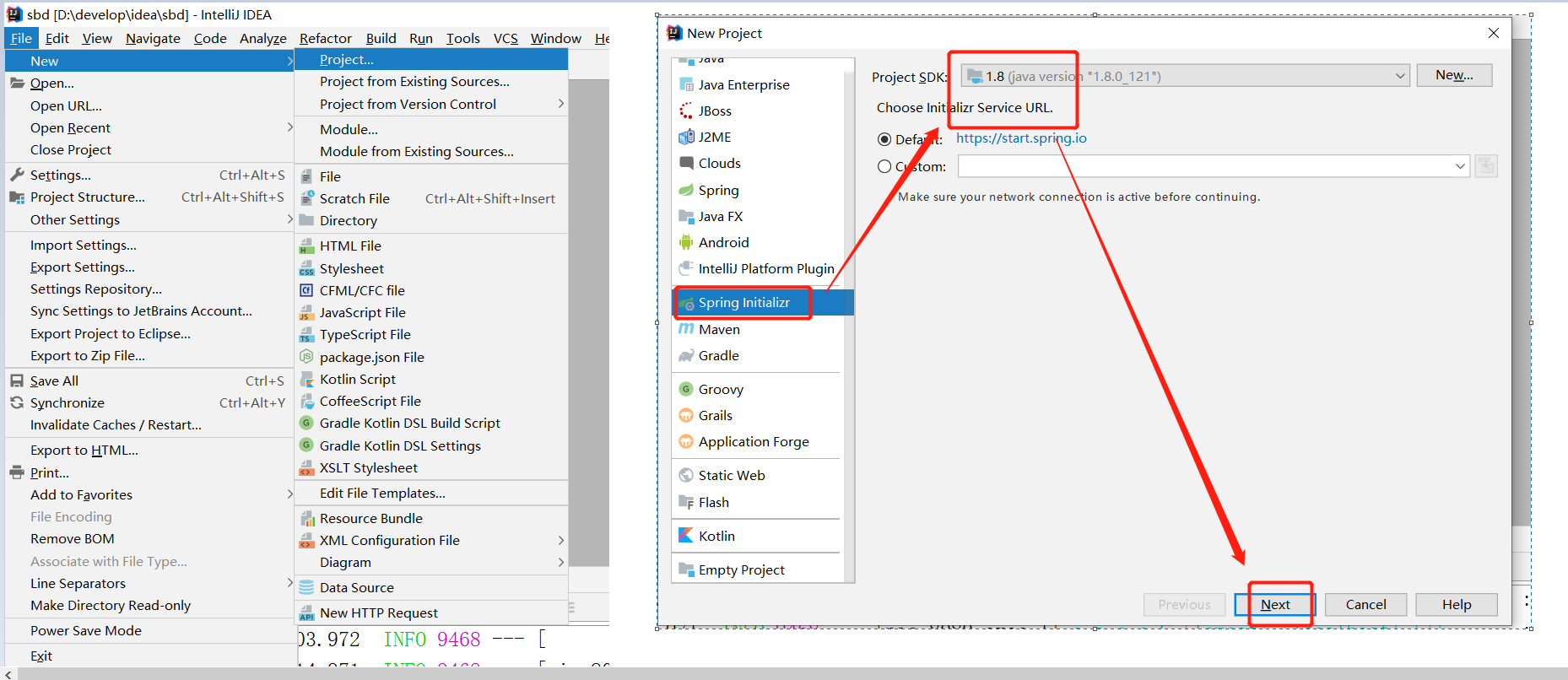1568x680 pixels.
Task: Expand the Open Recent submenu arrow
Action: pos(289,127)
